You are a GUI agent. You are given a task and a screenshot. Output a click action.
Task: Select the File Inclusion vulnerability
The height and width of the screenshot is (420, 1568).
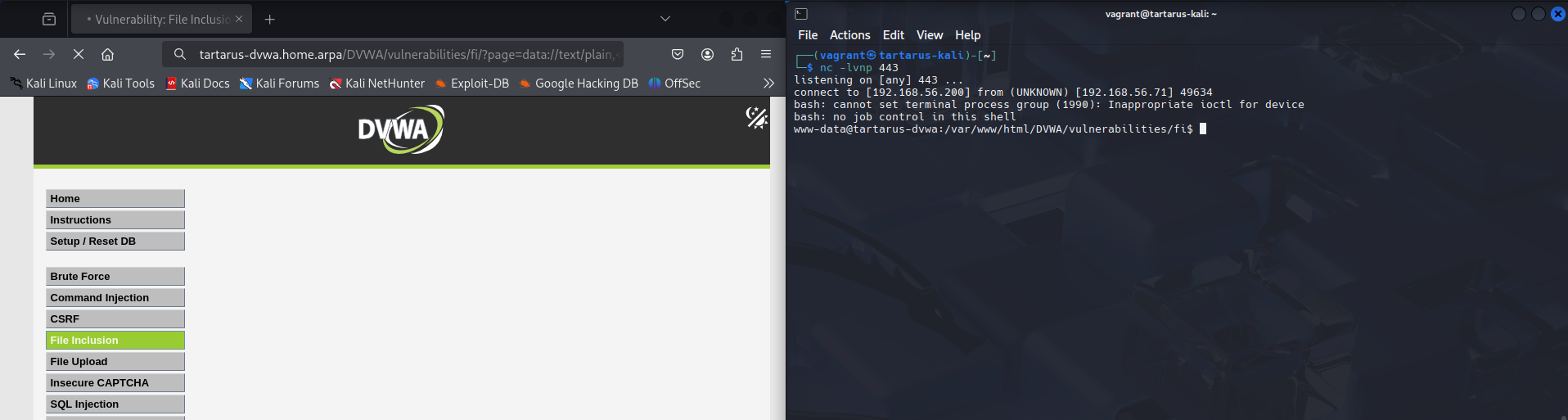click(x=115, y=341)
